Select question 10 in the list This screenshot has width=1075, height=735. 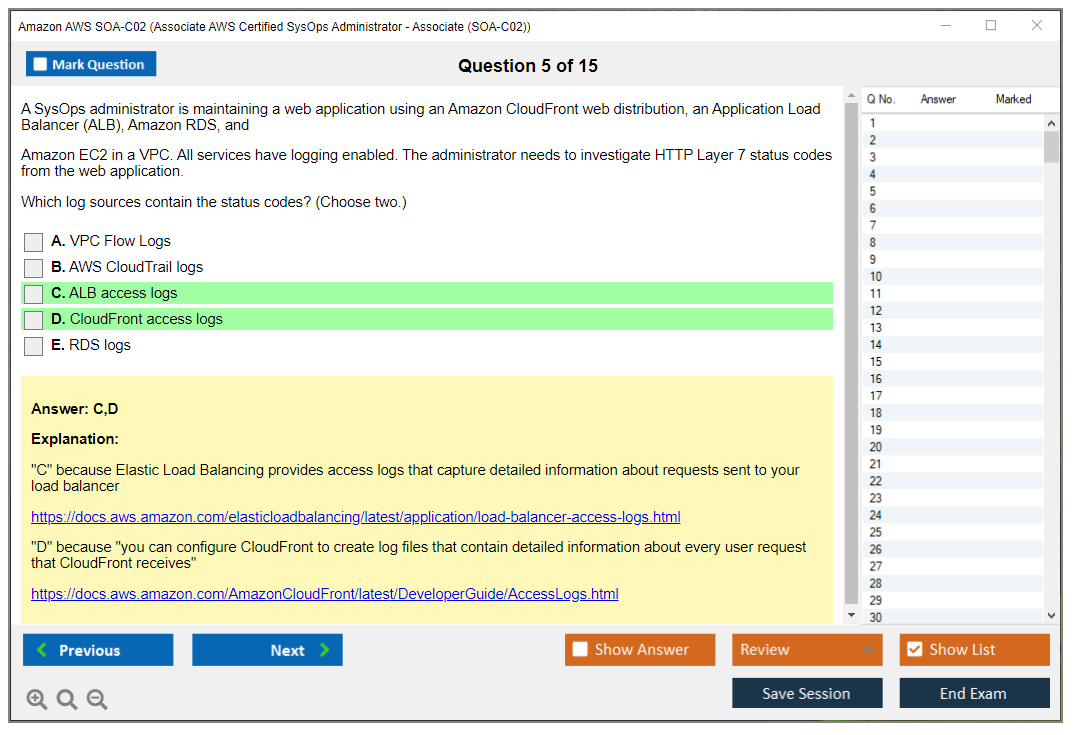coord(876,277)
